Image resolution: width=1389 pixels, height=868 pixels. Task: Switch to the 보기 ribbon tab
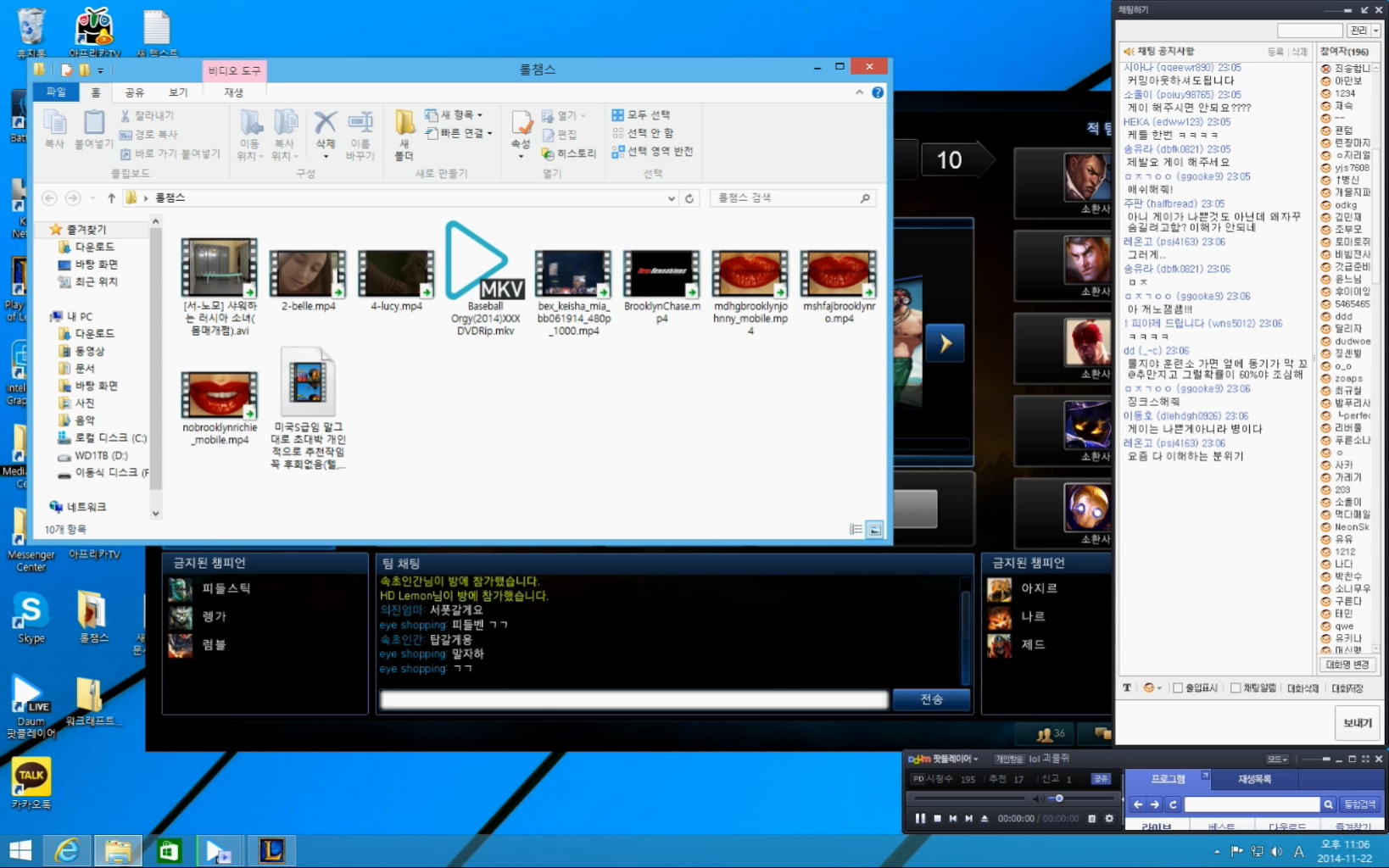click(x=178, y=92)
